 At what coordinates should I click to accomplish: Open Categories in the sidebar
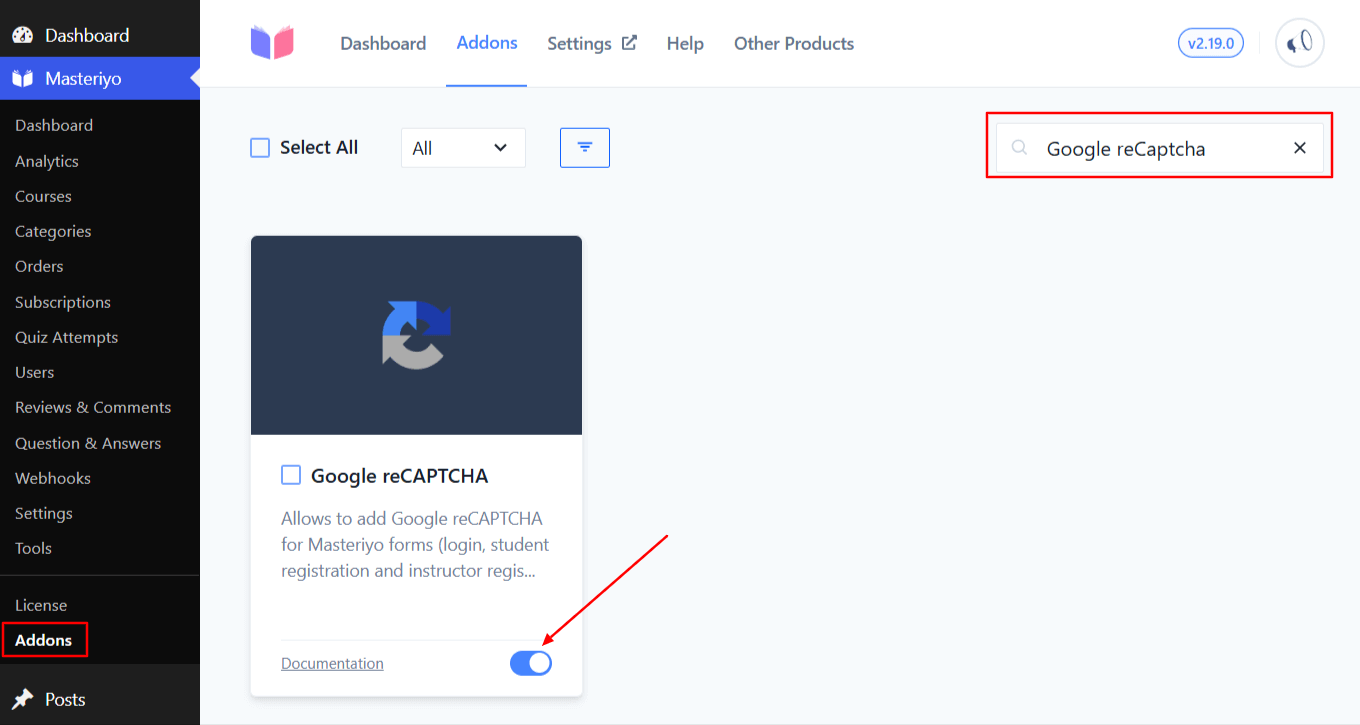point(53,231)
